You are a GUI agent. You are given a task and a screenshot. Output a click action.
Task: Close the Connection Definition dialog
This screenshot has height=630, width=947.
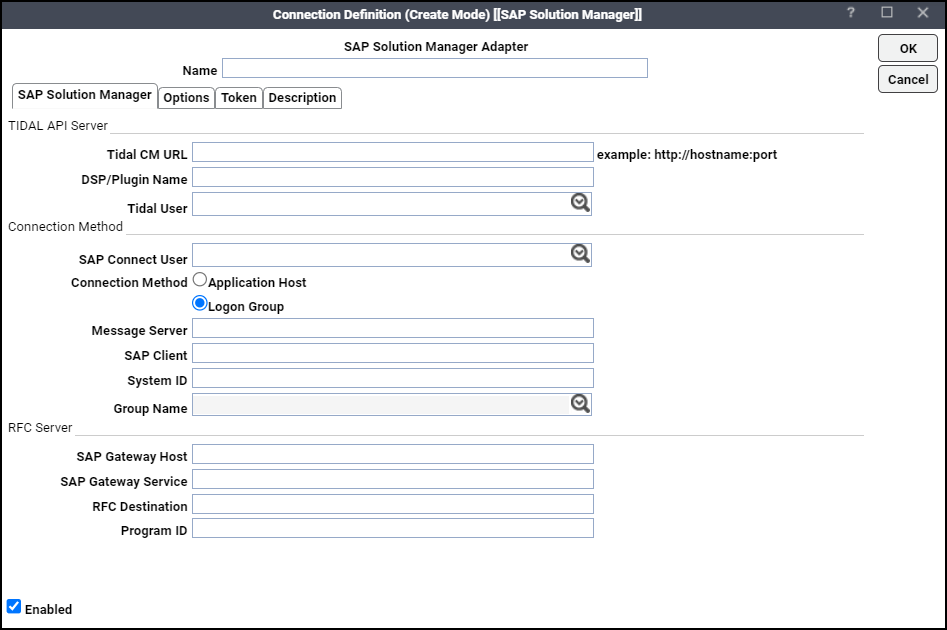pos(923,13)
